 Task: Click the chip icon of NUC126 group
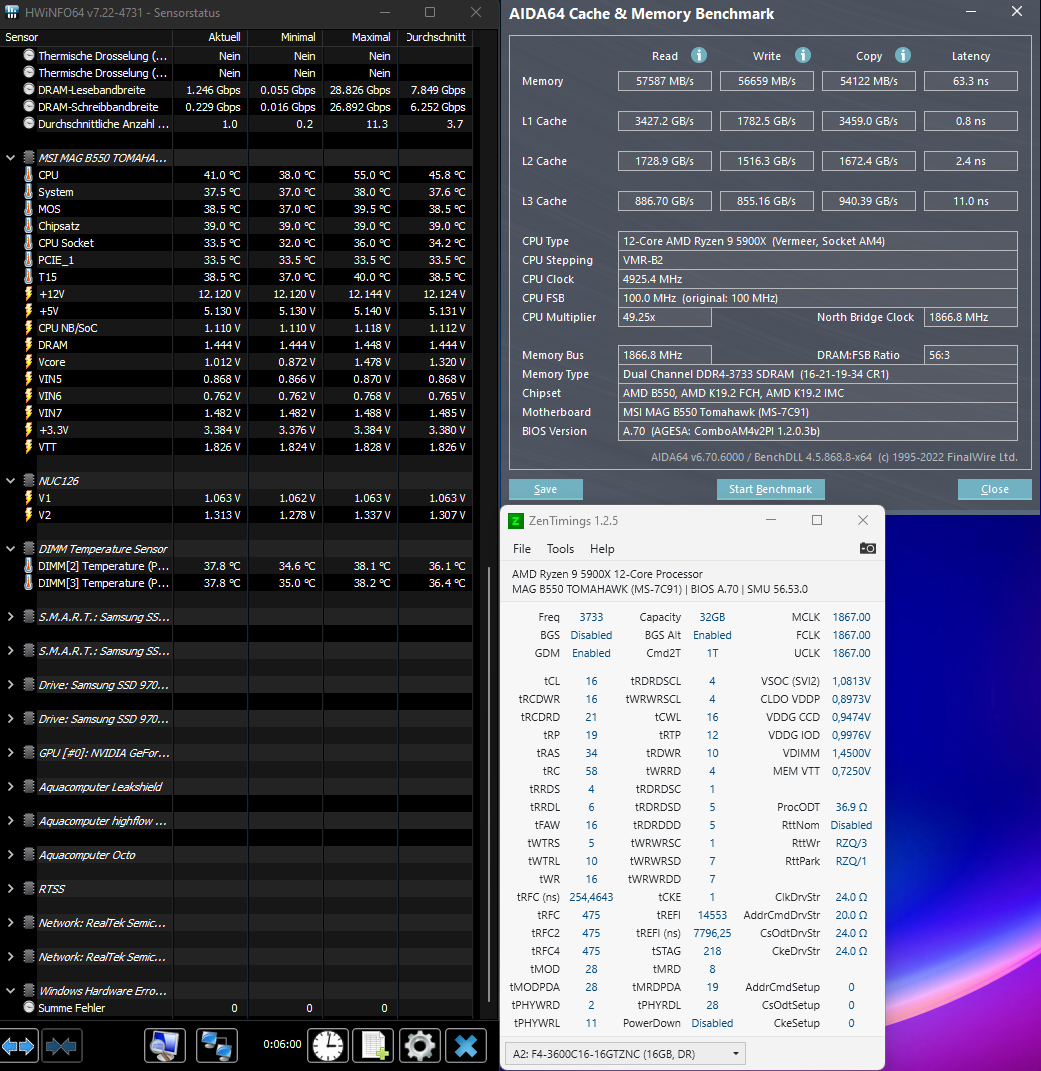click(29, 481)
